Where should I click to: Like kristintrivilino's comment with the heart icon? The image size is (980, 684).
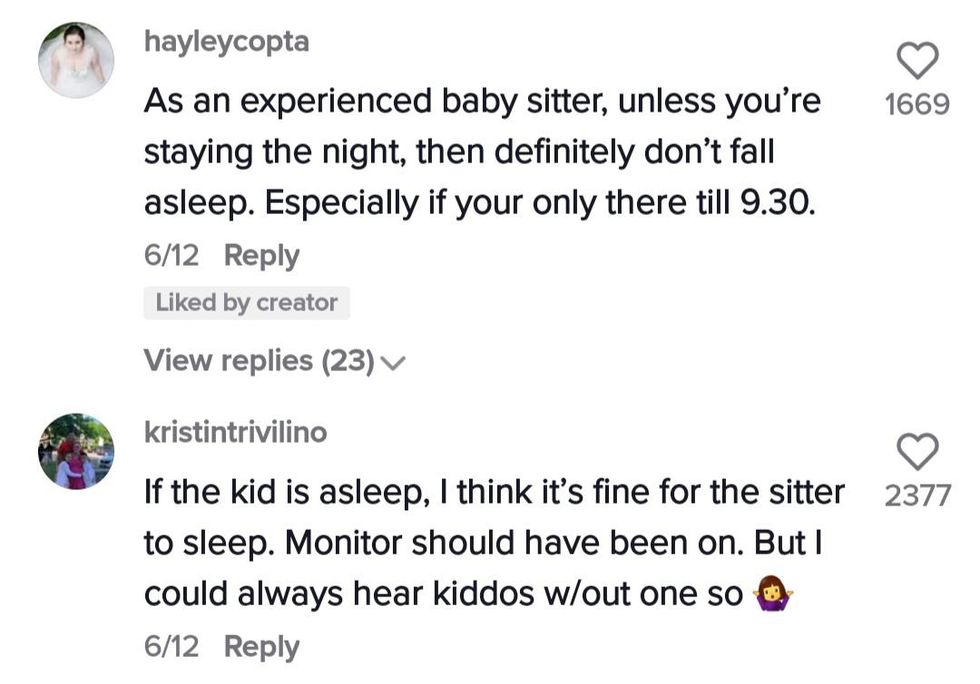[917, 452]
